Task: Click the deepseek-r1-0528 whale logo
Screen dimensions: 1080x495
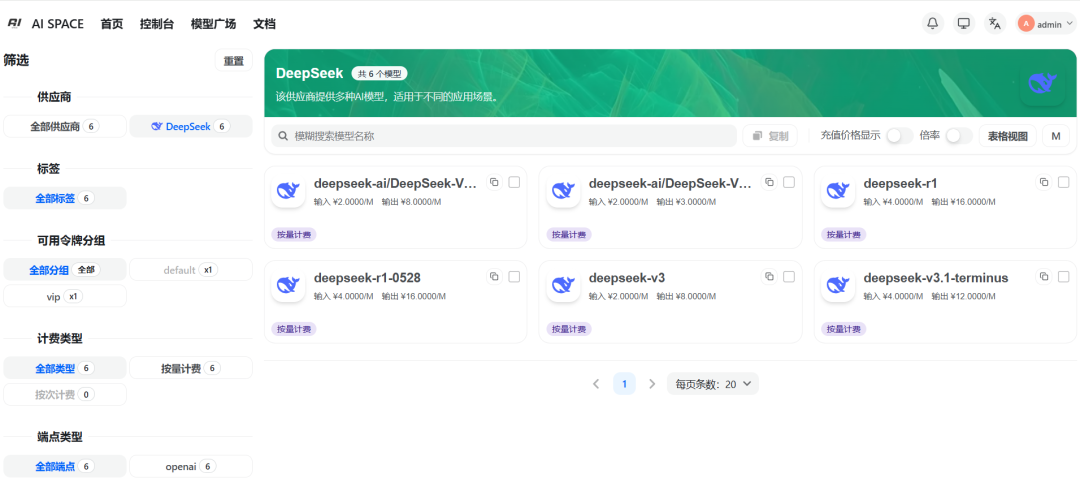Action: (x=288, y=285)
